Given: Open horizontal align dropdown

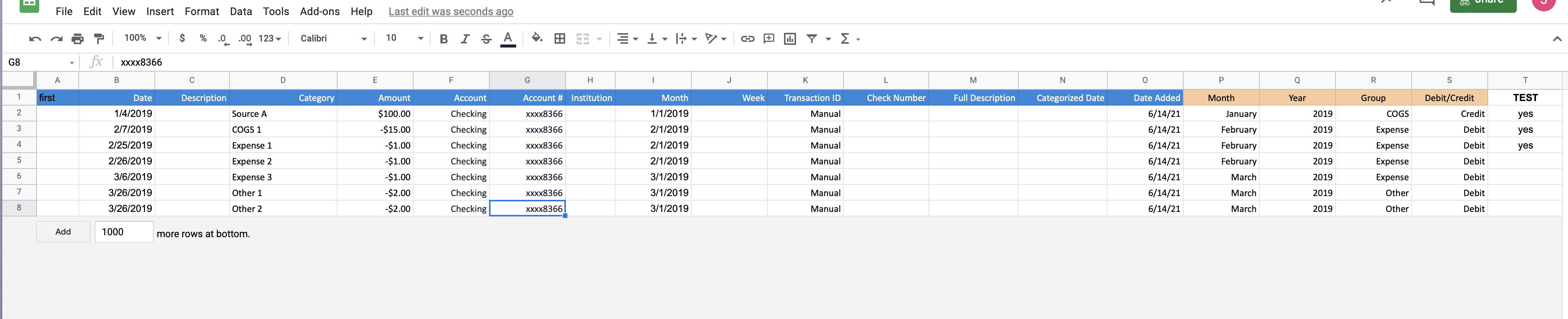Looking at the screenshot, I should pos(627,39).
